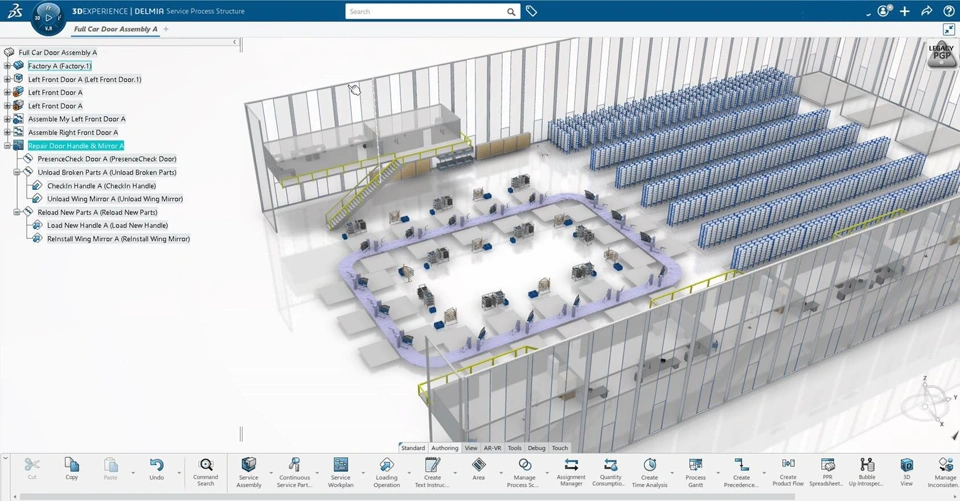Click the share arrow icon
The image size is (960, 501).
[x=927, y=11]
